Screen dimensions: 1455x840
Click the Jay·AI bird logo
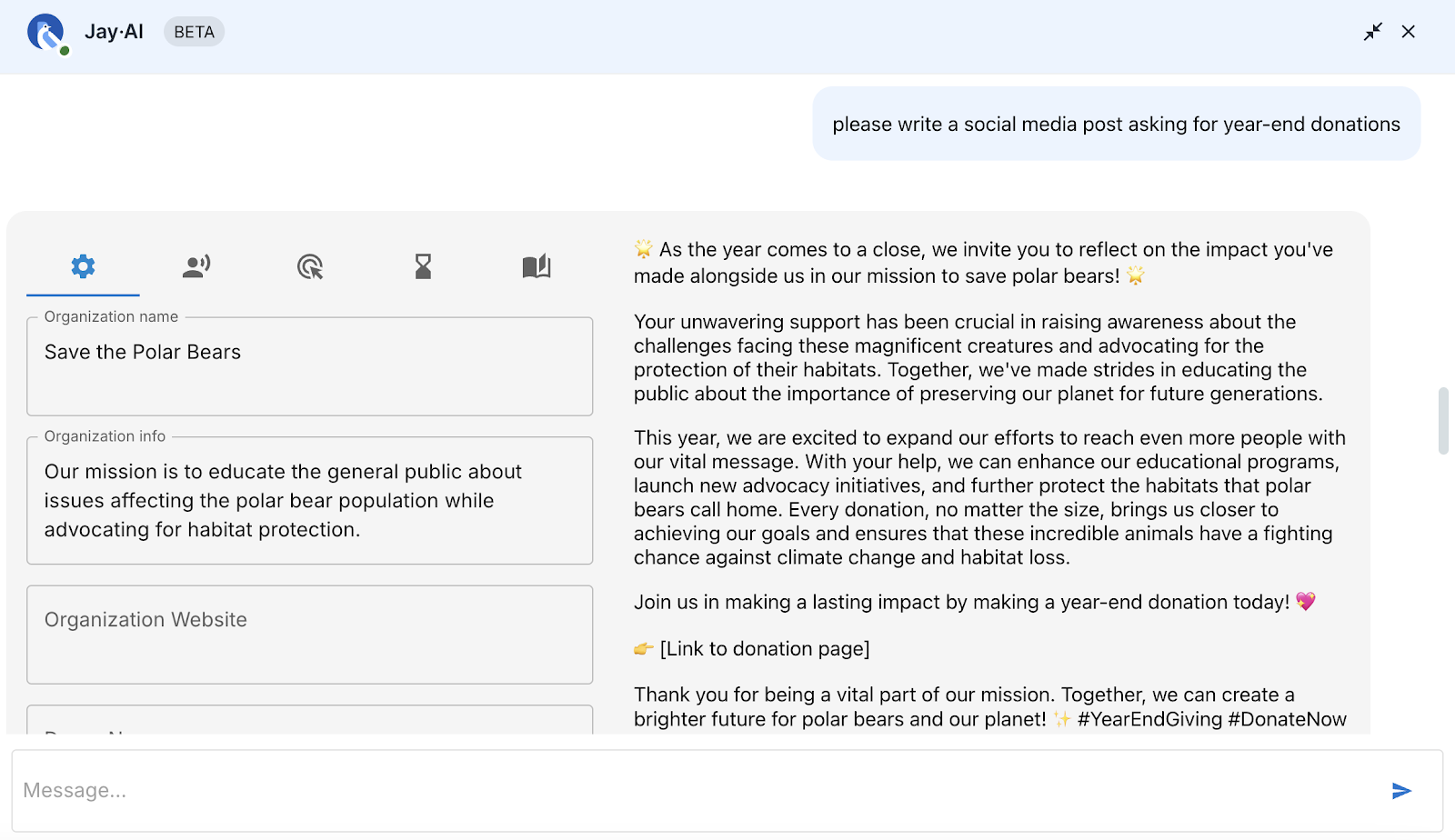(46, 33)
